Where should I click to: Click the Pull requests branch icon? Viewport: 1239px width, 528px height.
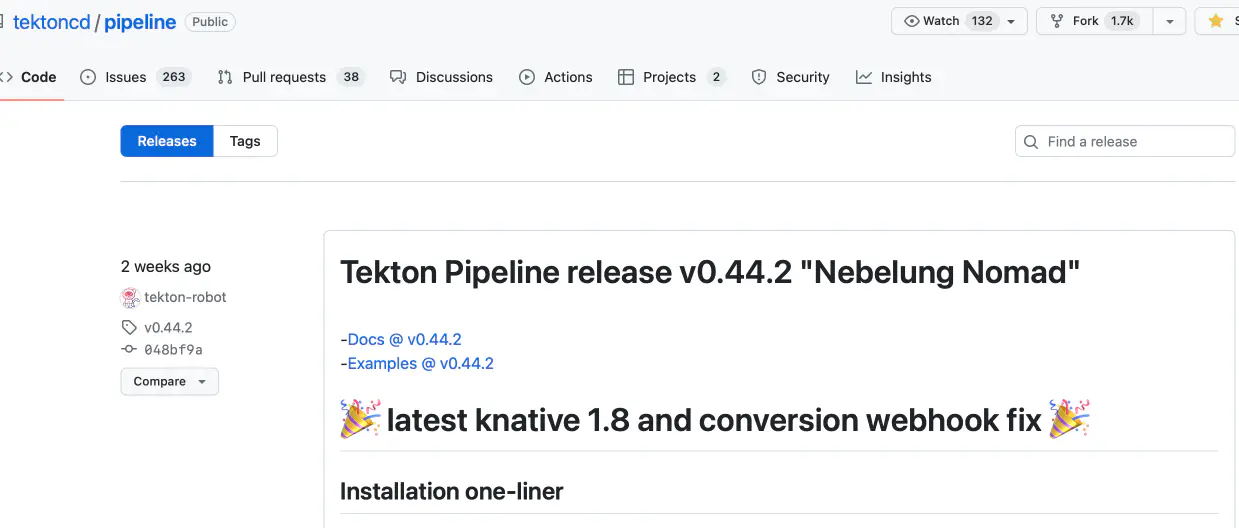tap(225, 77)
